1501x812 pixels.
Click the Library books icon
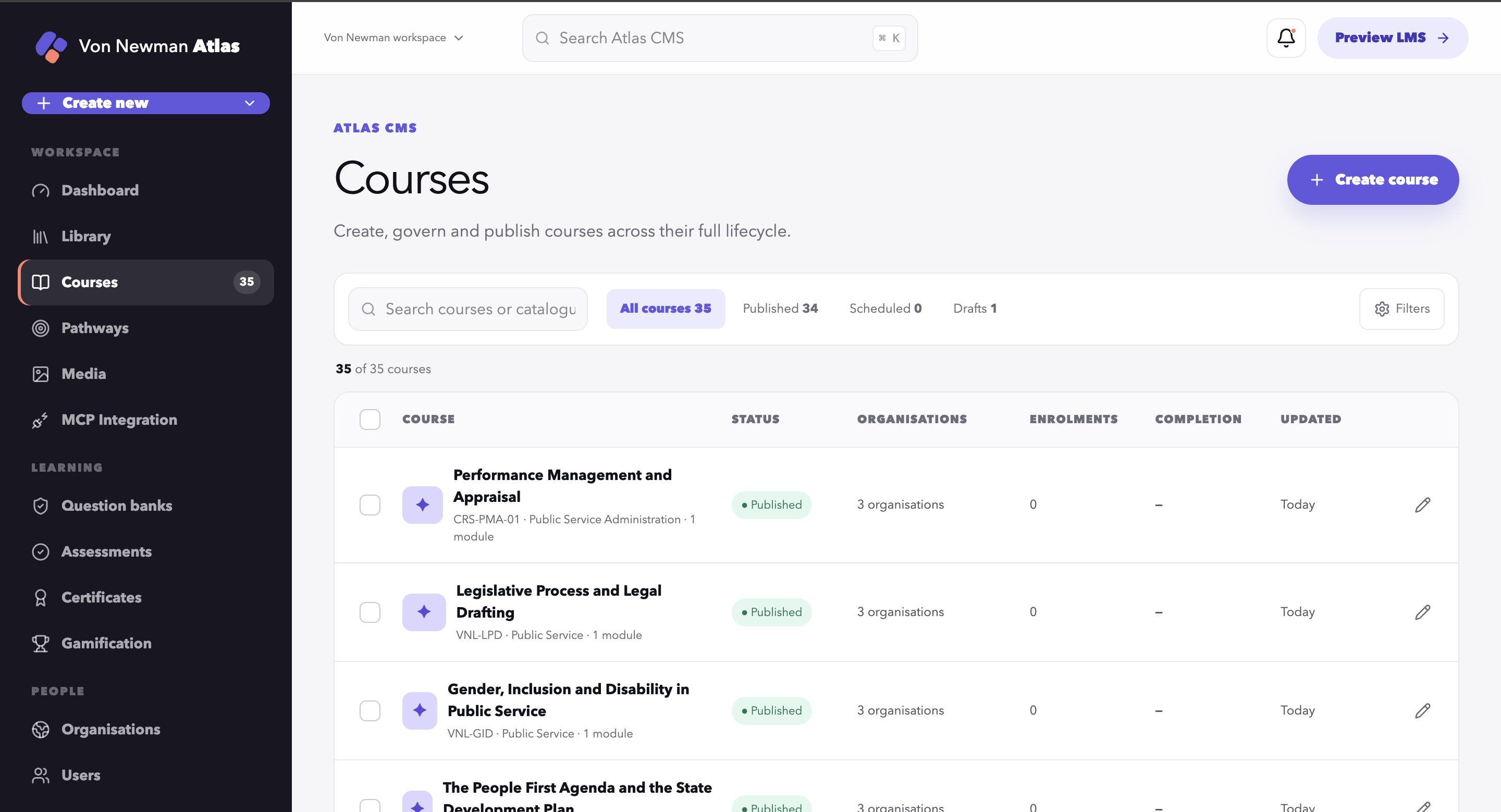pos(40,237)
